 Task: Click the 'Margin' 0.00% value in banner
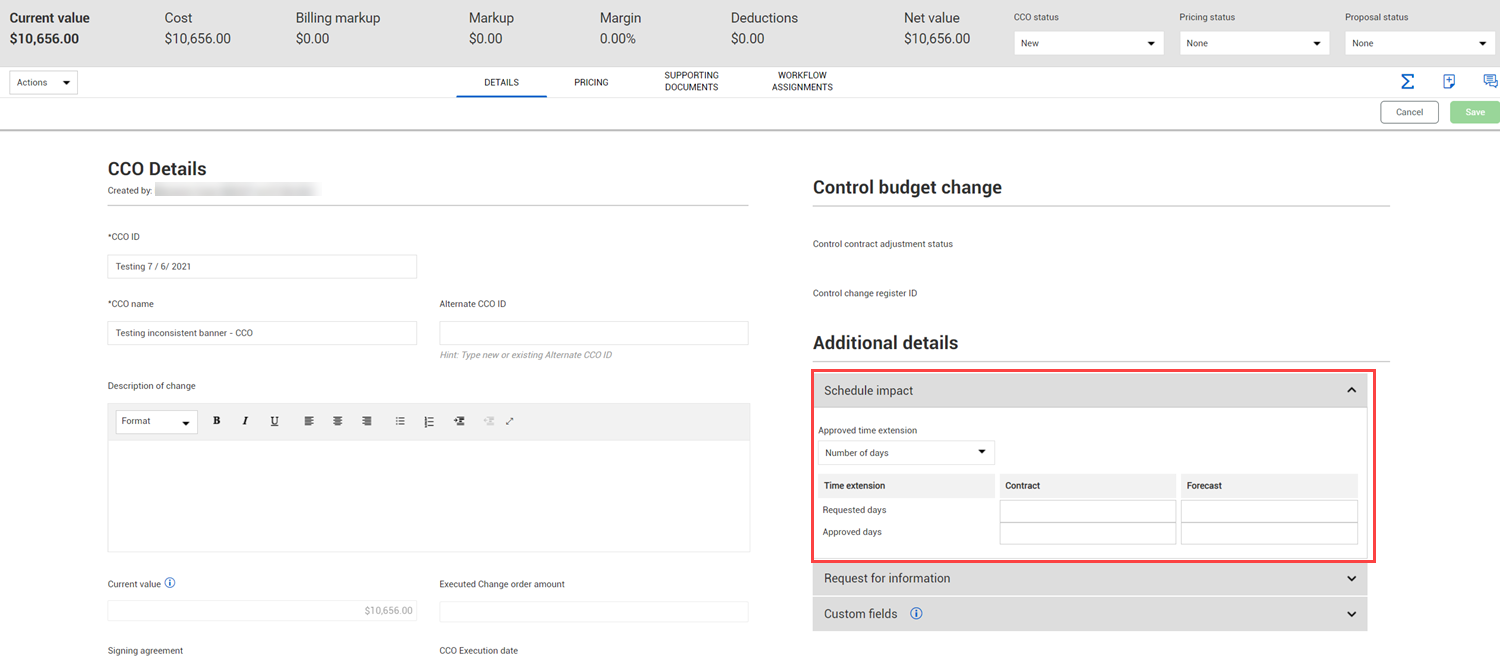point(618,39)
